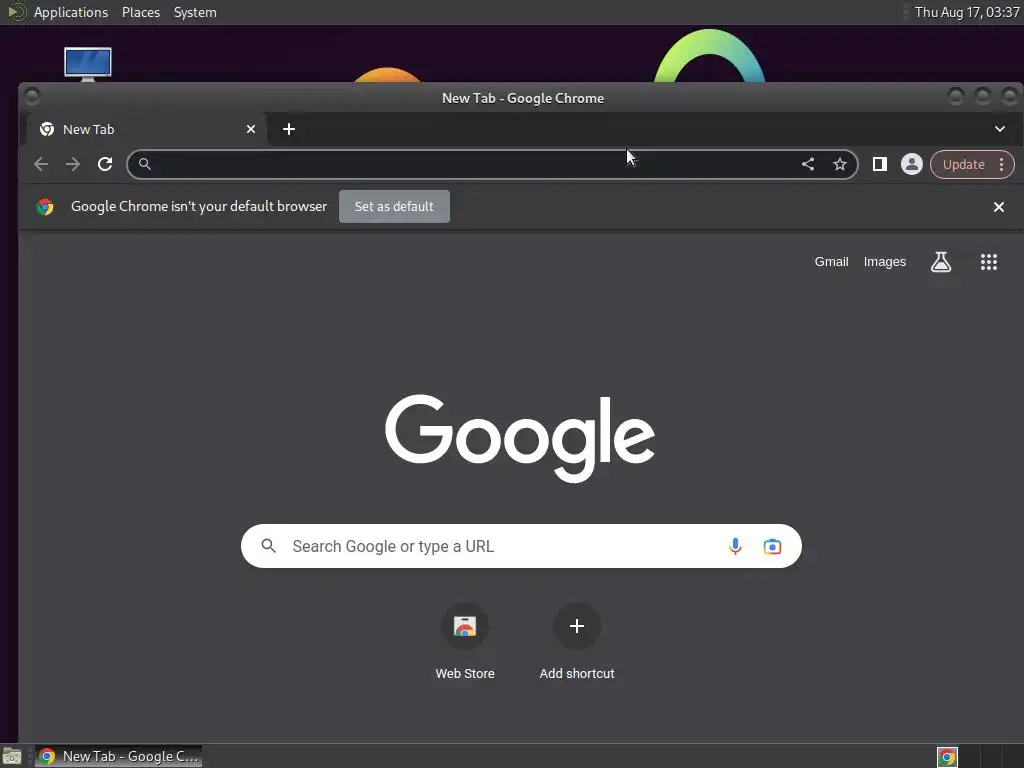The width and height of the screenshot is (1024, 768).
Task: Dismiss the default browser infobar
Action: tap(999, 207)
